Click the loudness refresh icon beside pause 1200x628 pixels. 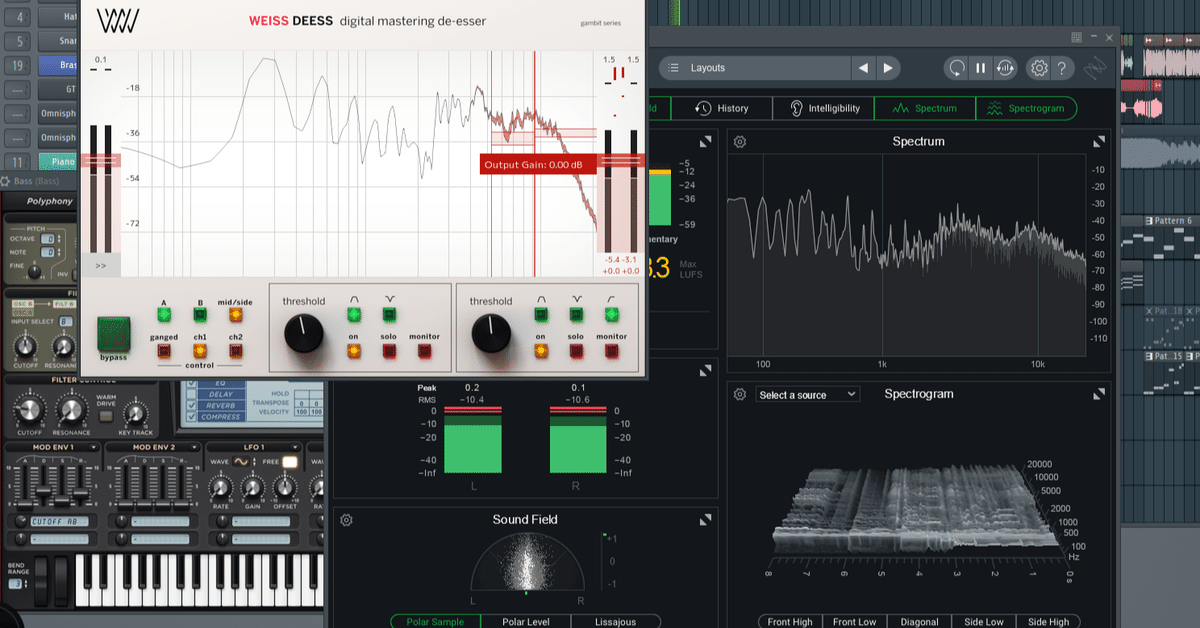[1005, 68]
